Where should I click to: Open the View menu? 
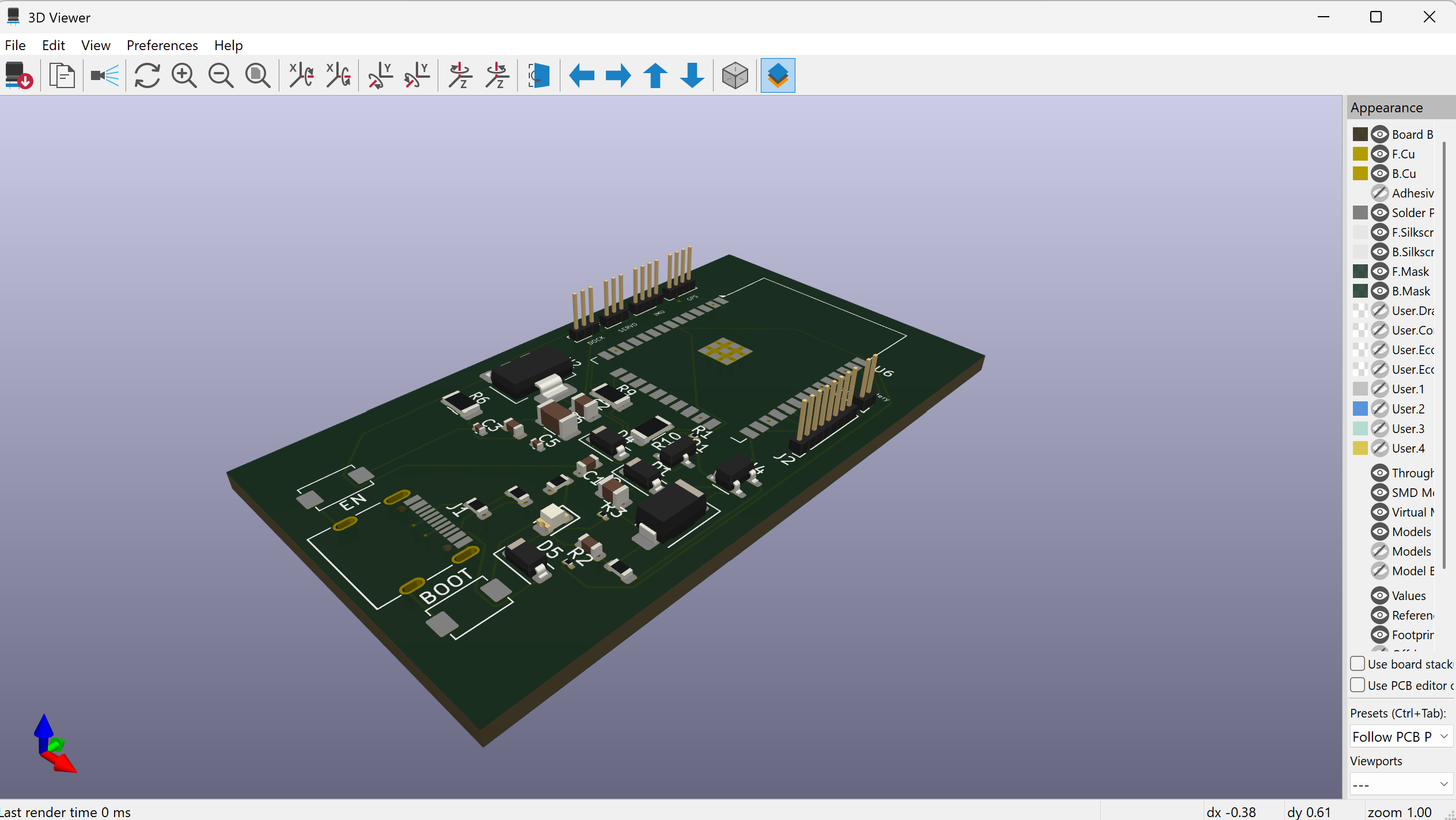click(x=96, y=45)
